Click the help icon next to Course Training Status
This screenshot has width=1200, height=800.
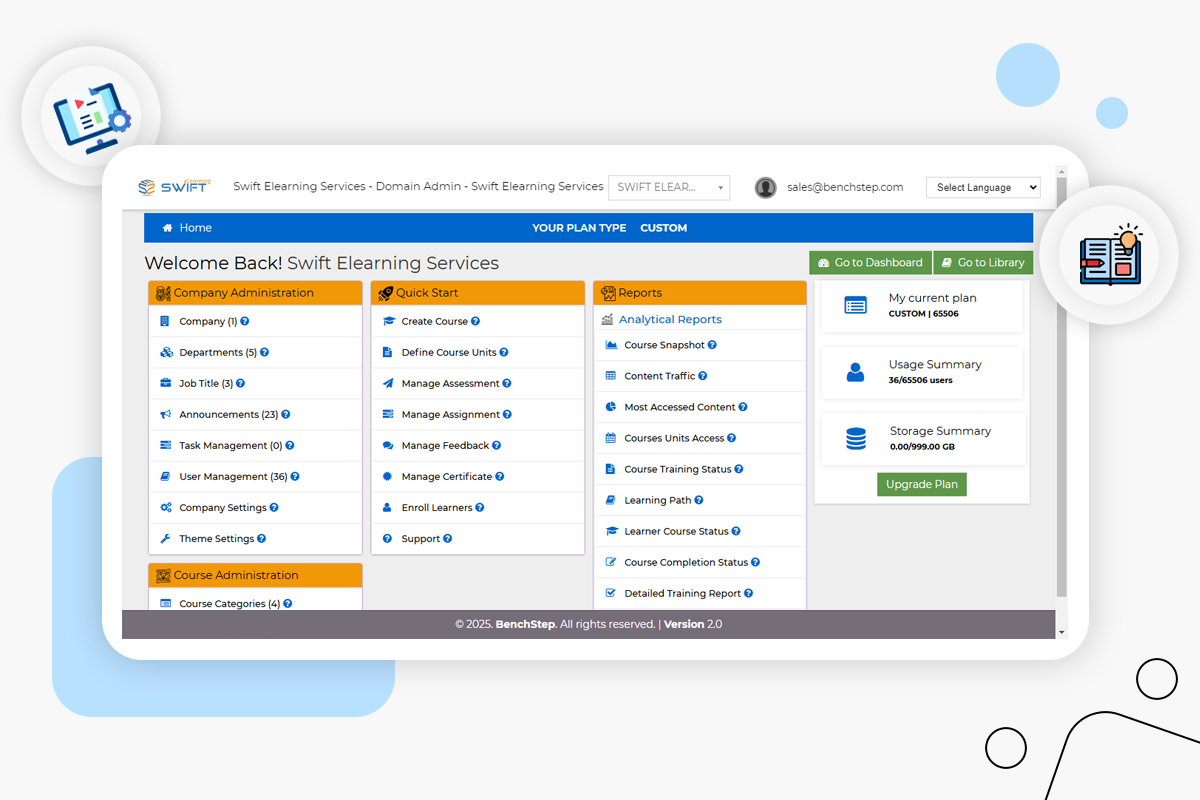(x=739, y=470)
